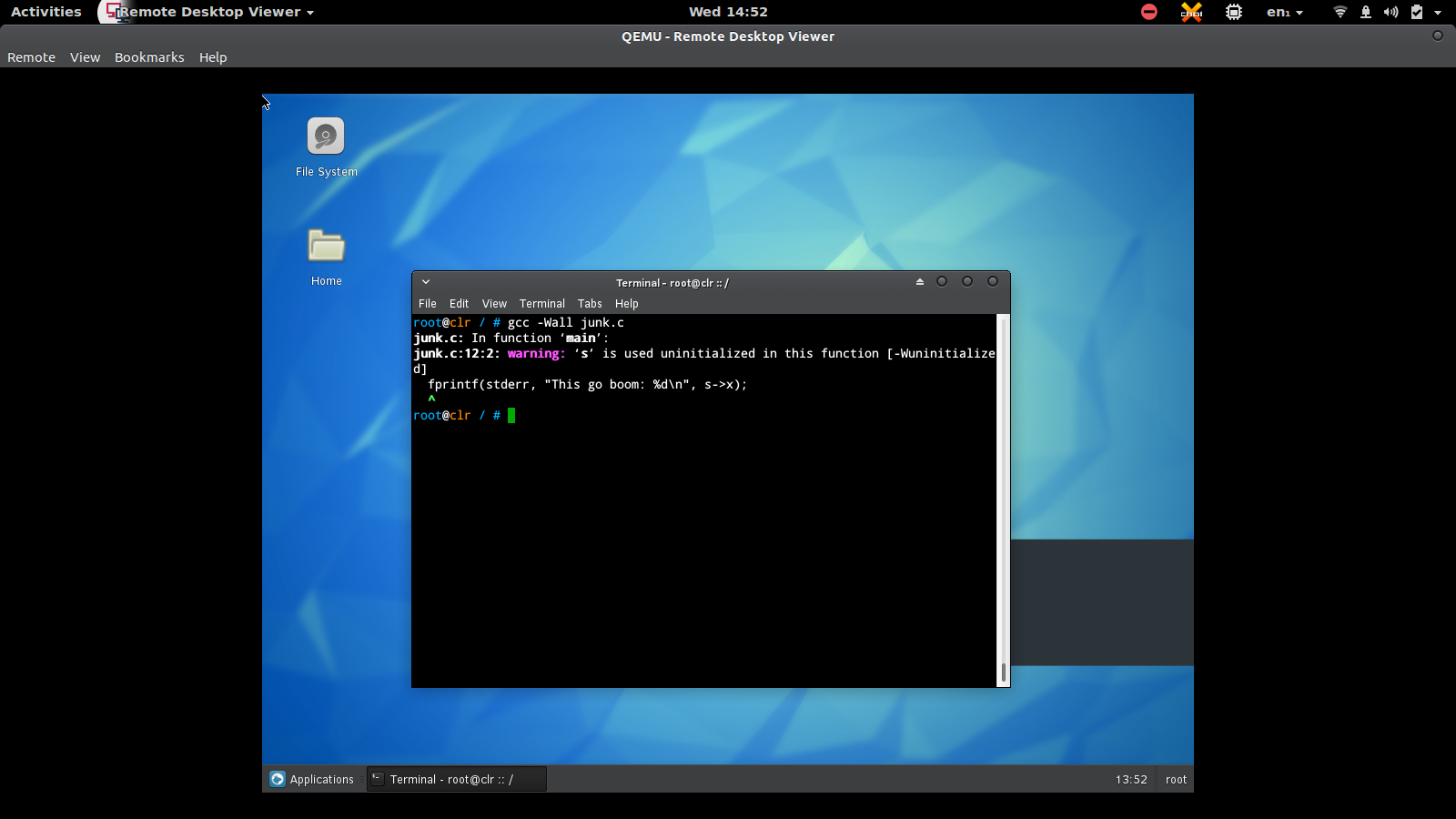Open the Bookmarks menu
The width and height of the screenshot is (1456, 819).
149,57
